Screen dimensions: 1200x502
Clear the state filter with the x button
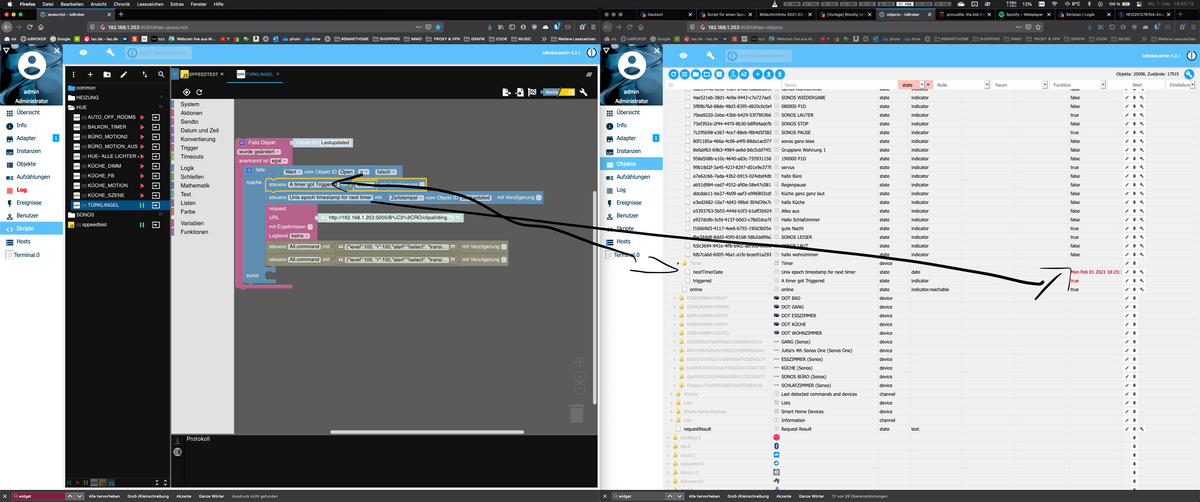pyautogui.click(x=929, y=85)
